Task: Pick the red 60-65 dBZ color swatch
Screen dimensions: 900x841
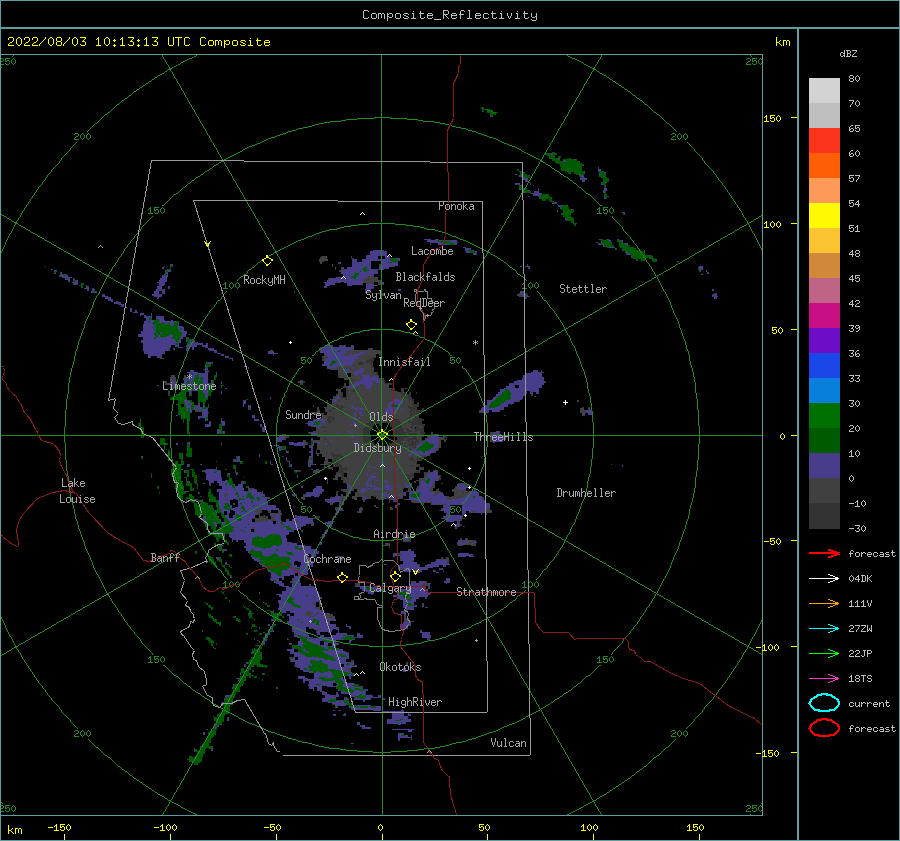Action: click(824, 140)
